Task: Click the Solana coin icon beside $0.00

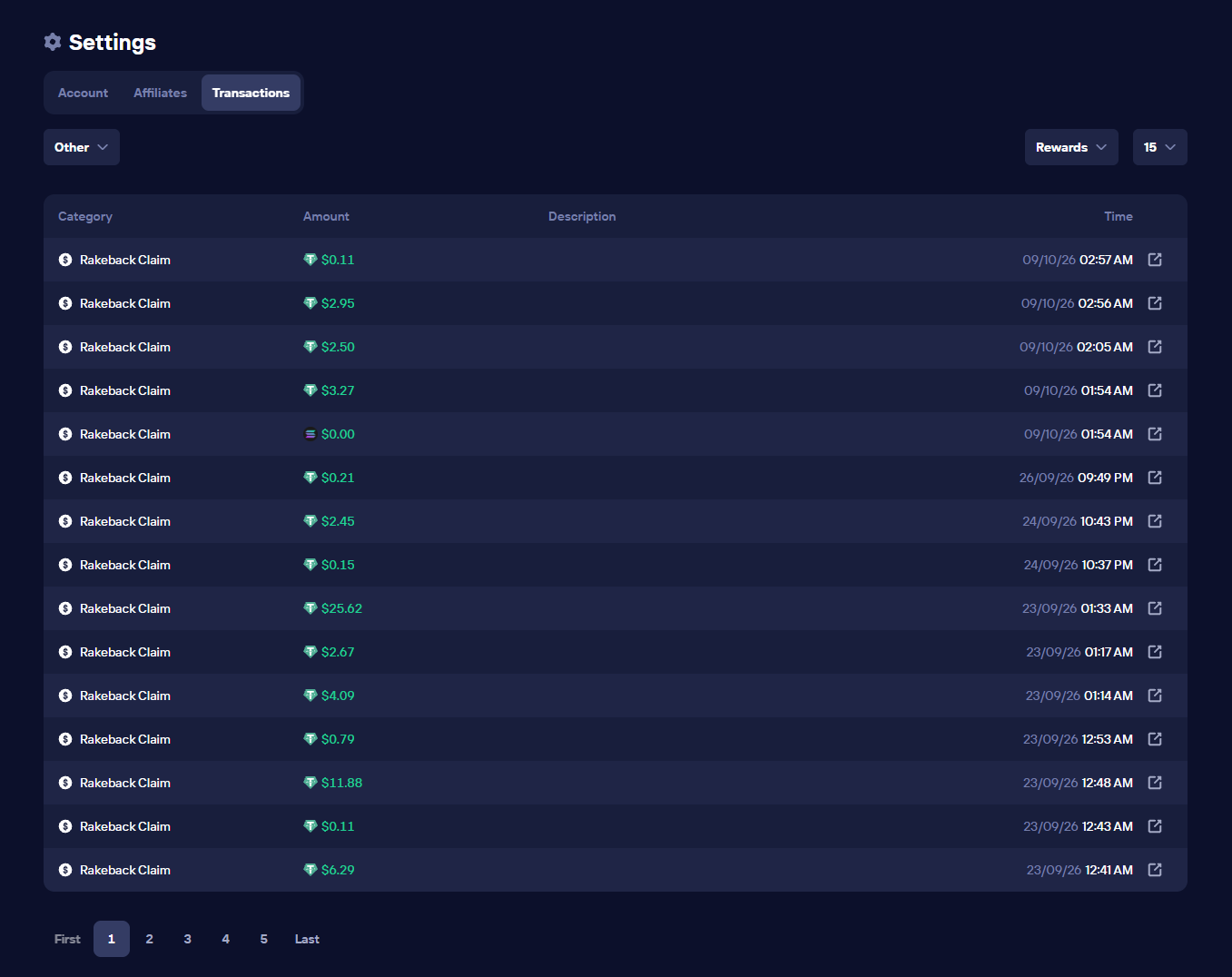Action: click(310, 434)
